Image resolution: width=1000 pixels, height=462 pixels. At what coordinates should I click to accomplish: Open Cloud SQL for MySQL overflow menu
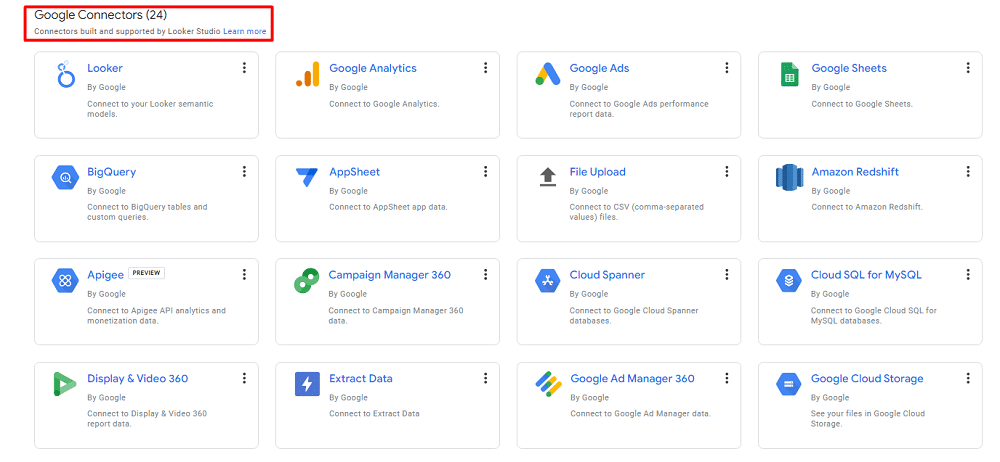tap(968, 274)
